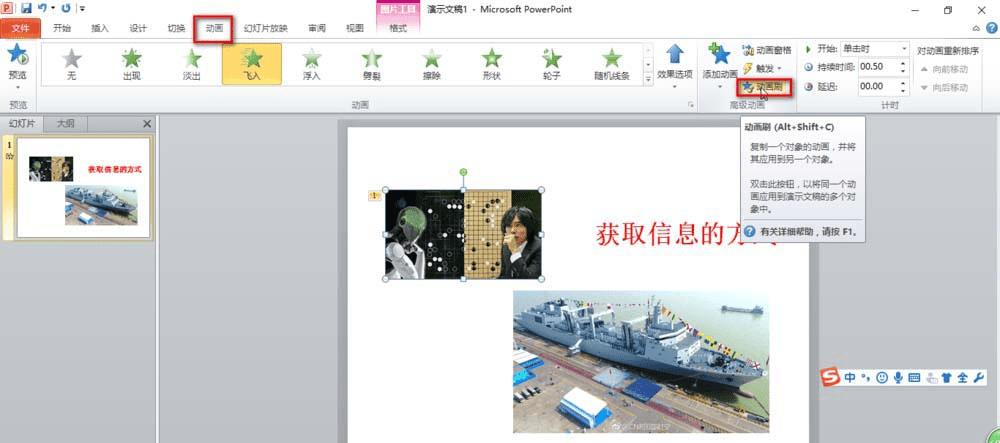Click the Sogou input method S logo
The height and width of the screenshot is (443, 1000).
pos(830,377)
